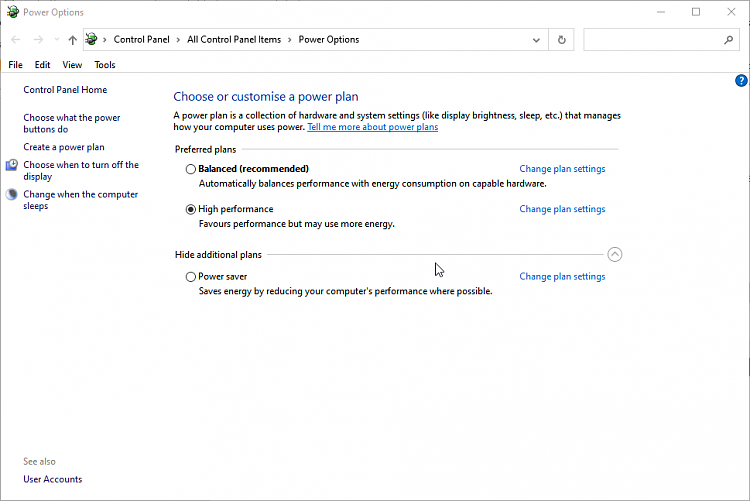Viewport: 750px width, 501px height.
Task: Click the Back navigation arrow
Action: click(15, 40)
